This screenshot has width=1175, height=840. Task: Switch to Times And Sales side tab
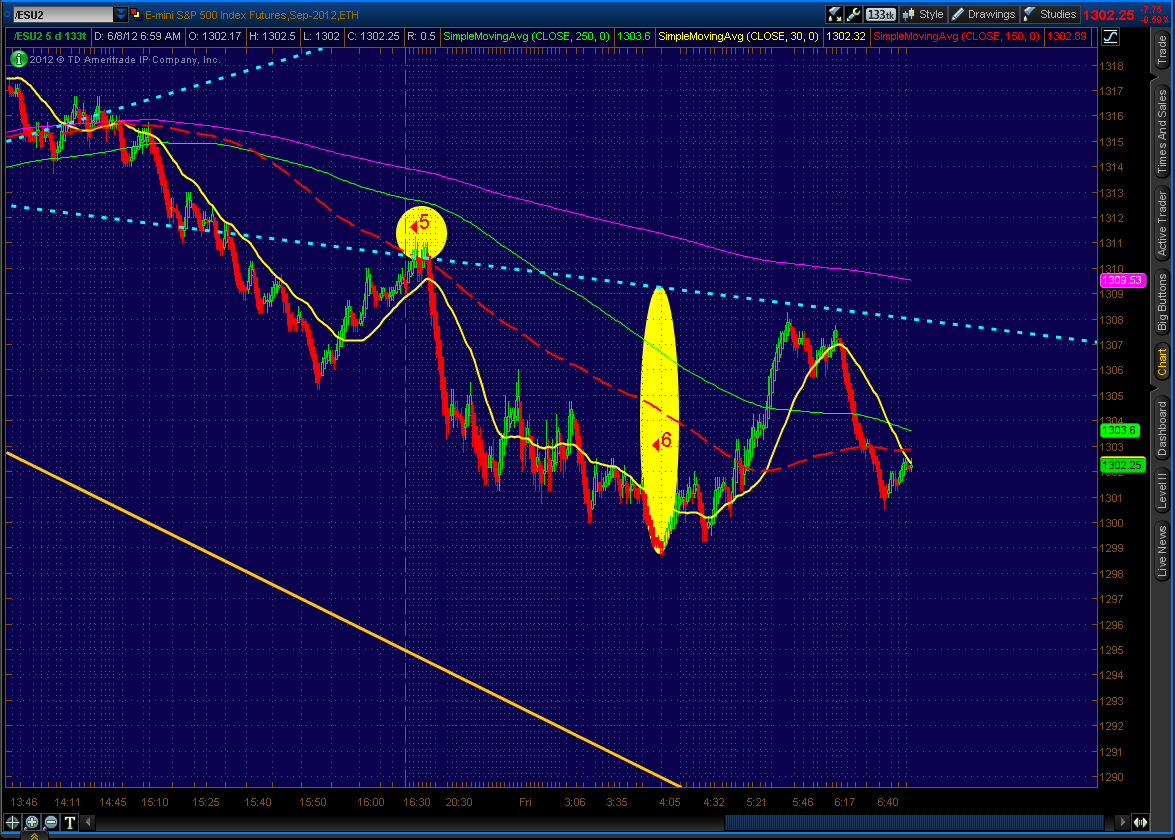[x=1162, y=131]
